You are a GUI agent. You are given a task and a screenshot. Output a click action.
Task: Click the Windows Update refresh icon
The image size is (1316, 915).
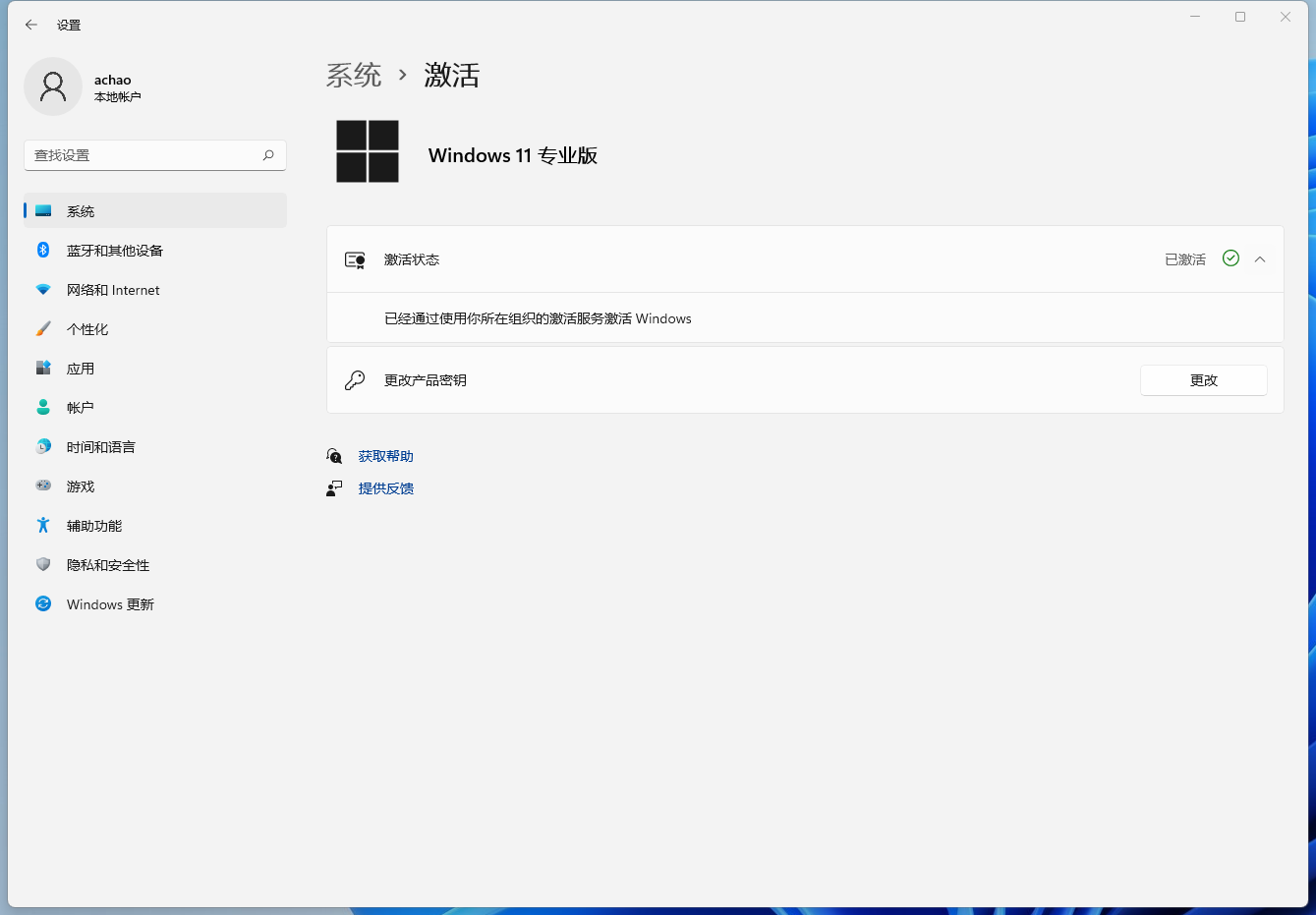(43, 603)
